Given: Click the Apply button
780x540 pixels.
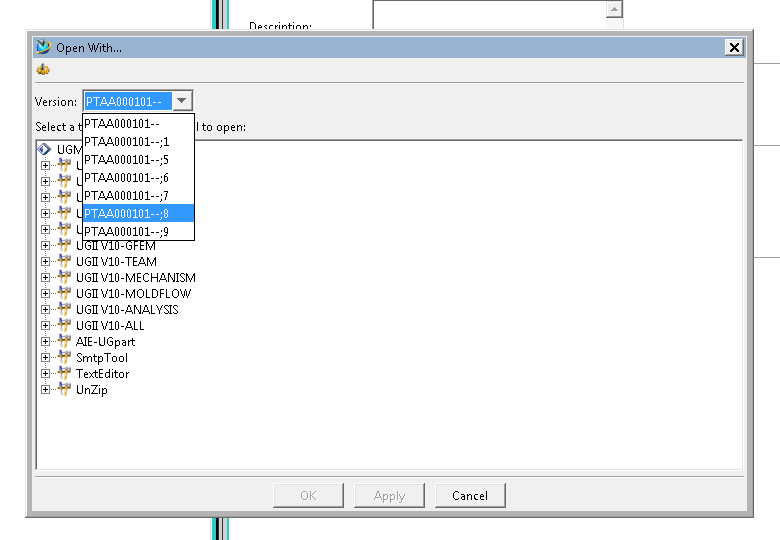Looking at the screenshot, I should pyautogui.click(x=390, y=495).
